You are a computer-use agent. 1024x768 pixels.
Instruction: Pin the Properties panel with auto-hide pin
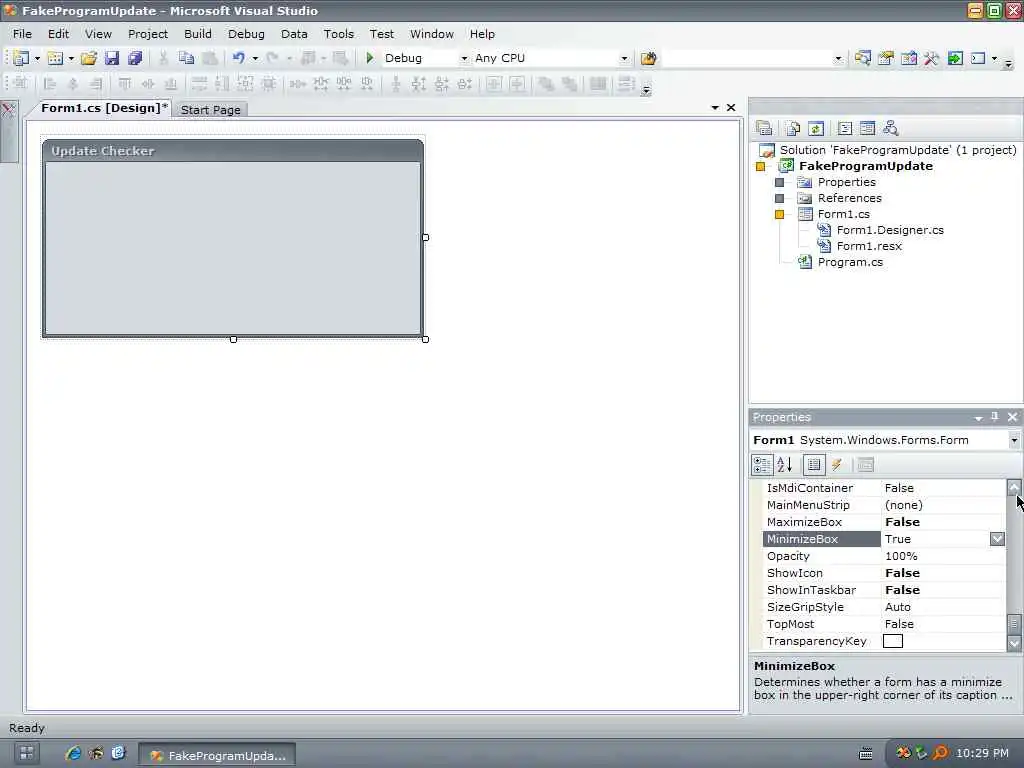click(995, 417)
